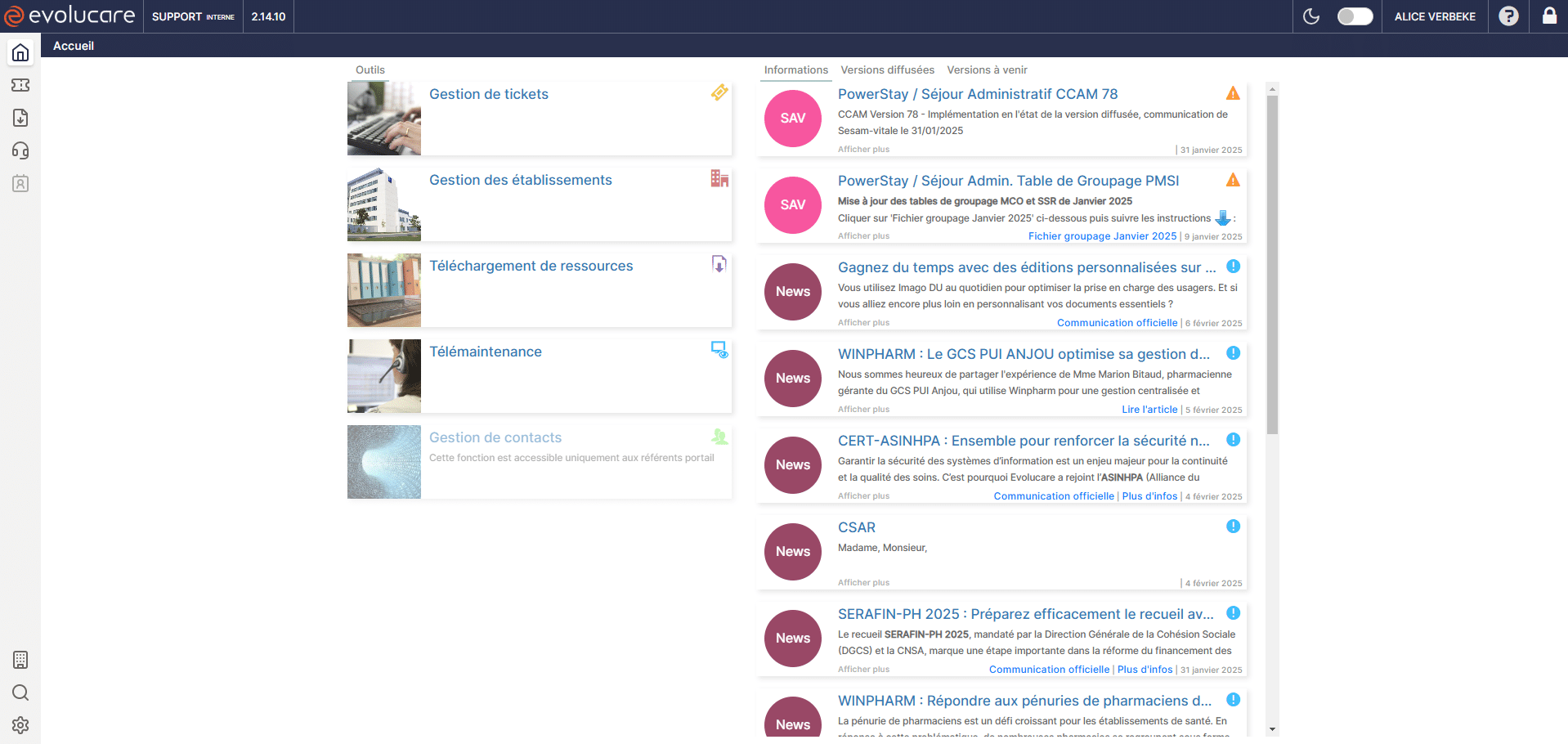Open Gestion des établissements
1568x744 pixels.
coord(521,180)
